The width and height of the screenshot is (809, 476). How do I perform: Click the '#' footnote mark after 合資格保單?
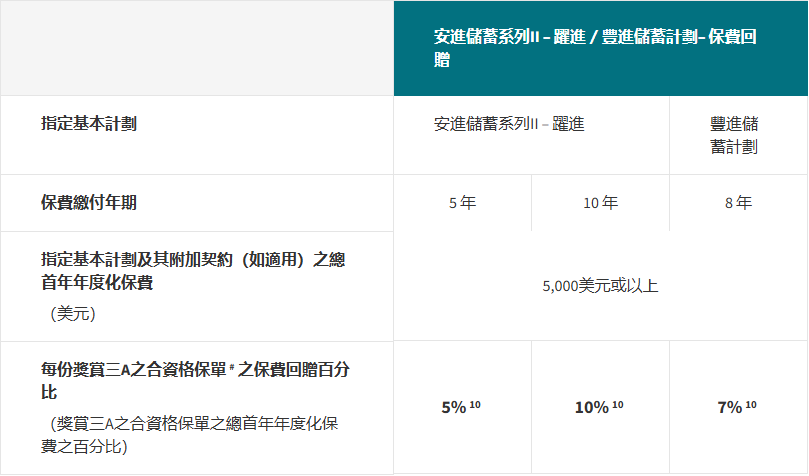[x=232, y=367]
